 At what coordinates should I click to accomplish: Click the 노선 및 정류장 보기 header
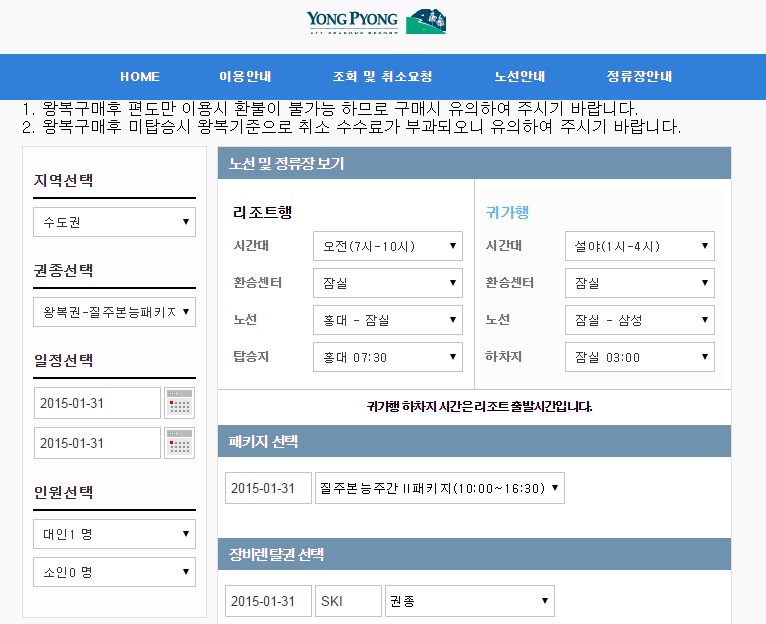474,163
